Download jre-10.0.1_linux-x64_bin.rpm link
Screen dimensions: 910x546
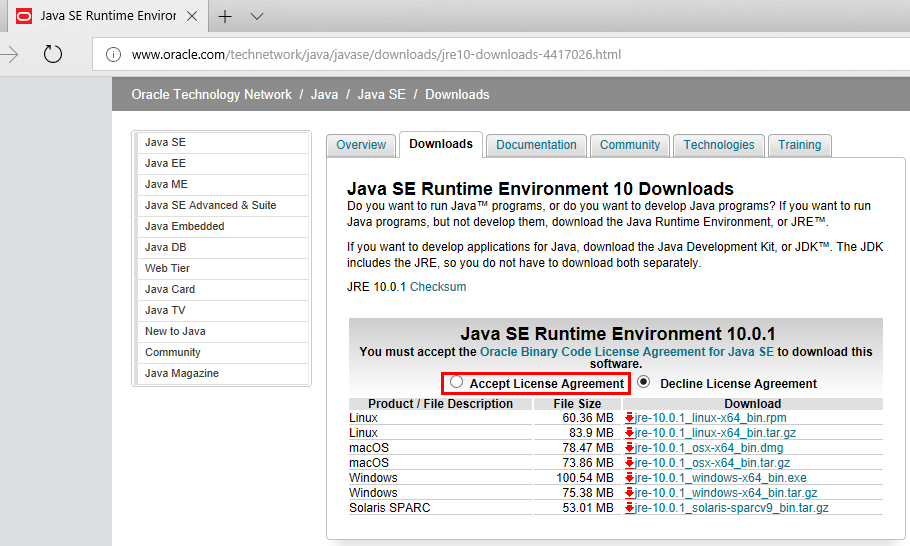click(x=710, y=418)
